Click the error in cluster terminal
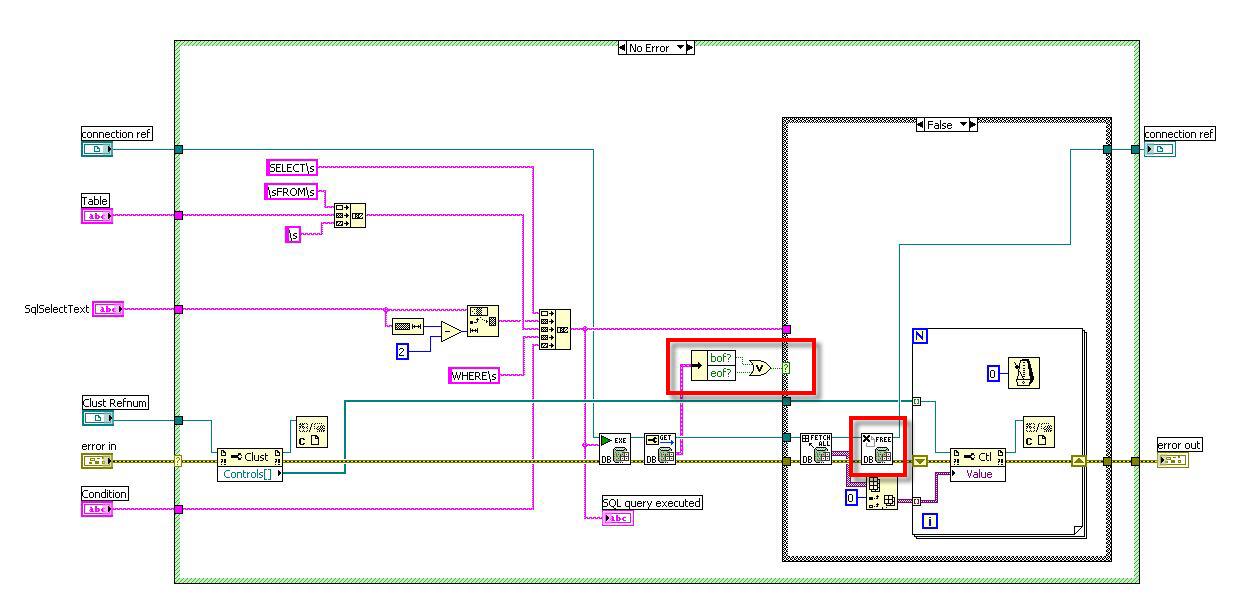This screenshot has width=1250, height=615. click(x=97, y=461)
